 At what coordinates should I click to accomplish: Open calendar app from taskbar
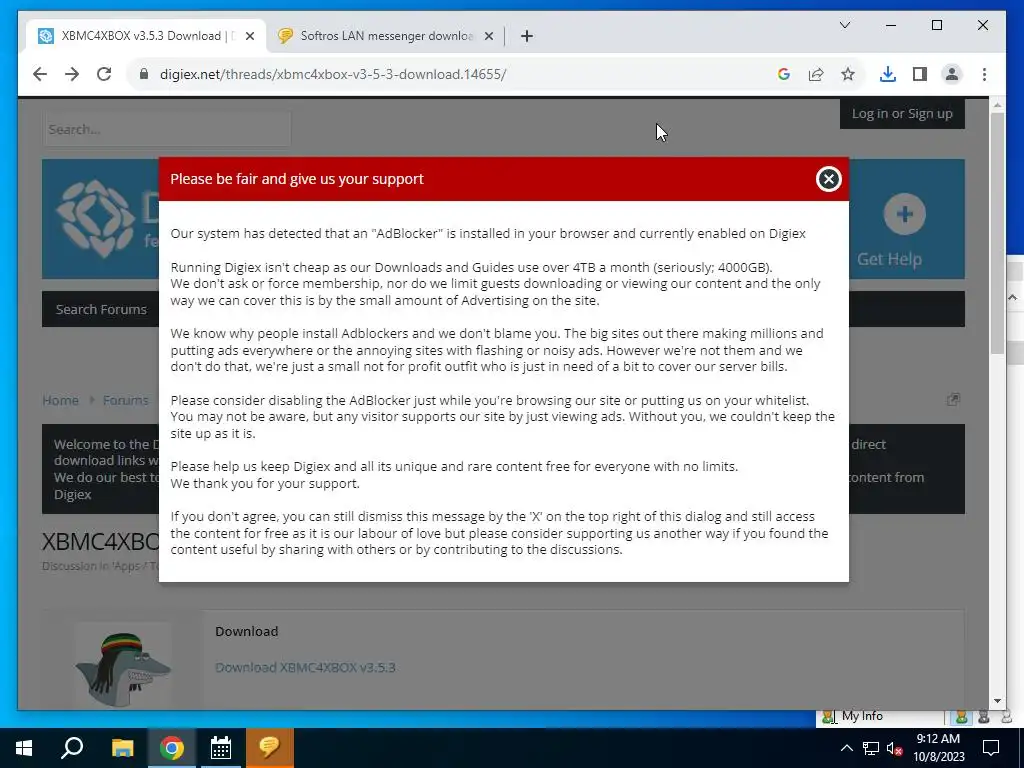(221, 748)
